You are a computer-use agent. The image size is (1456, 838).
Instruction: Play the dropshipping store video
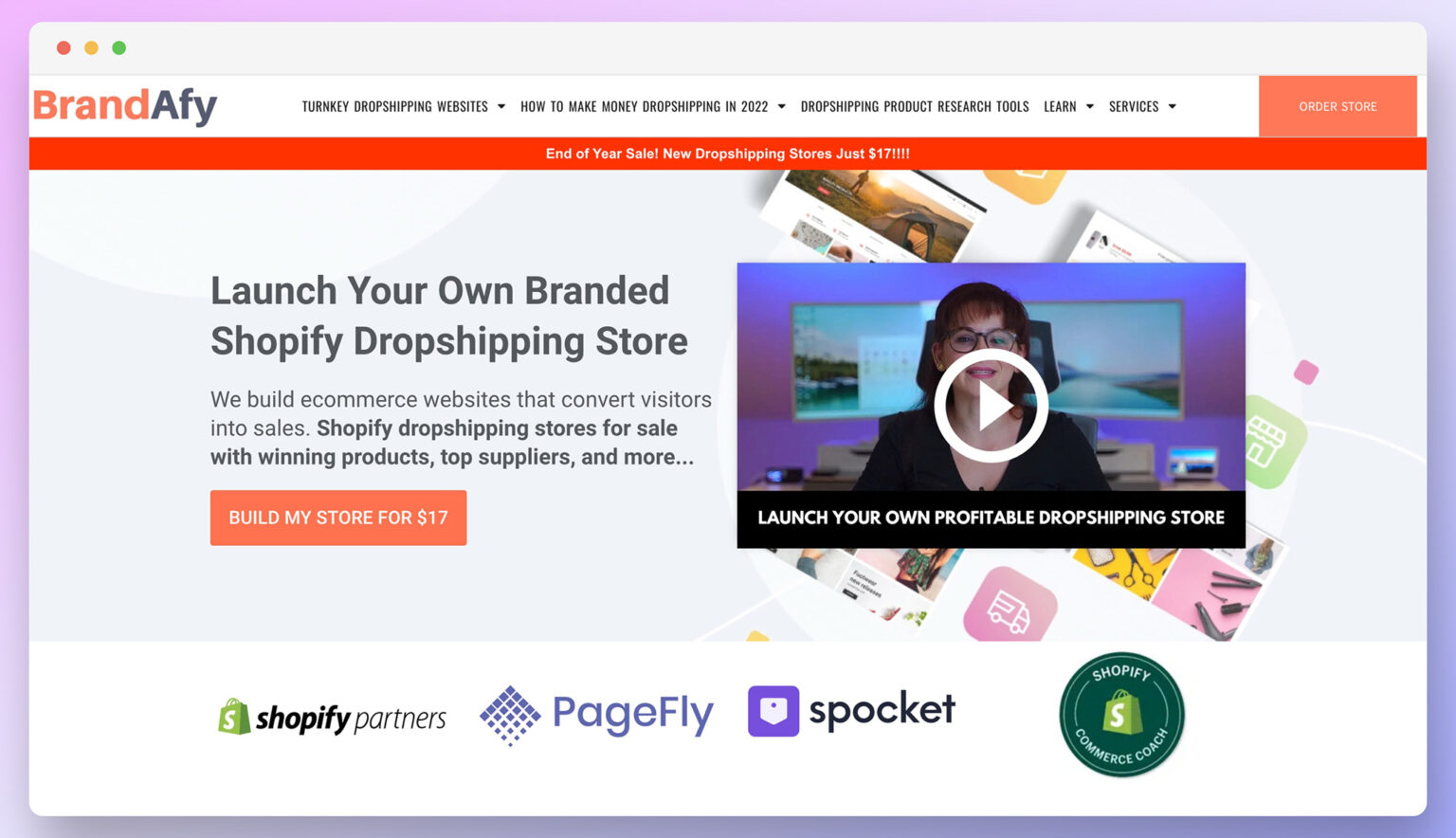(991, 405)
